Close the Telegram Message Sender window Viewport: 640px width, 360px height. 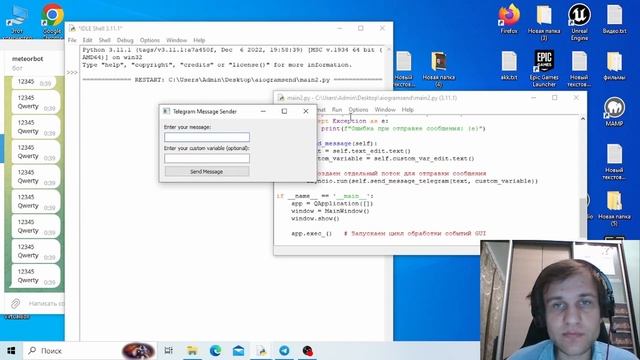click(306, 111)
